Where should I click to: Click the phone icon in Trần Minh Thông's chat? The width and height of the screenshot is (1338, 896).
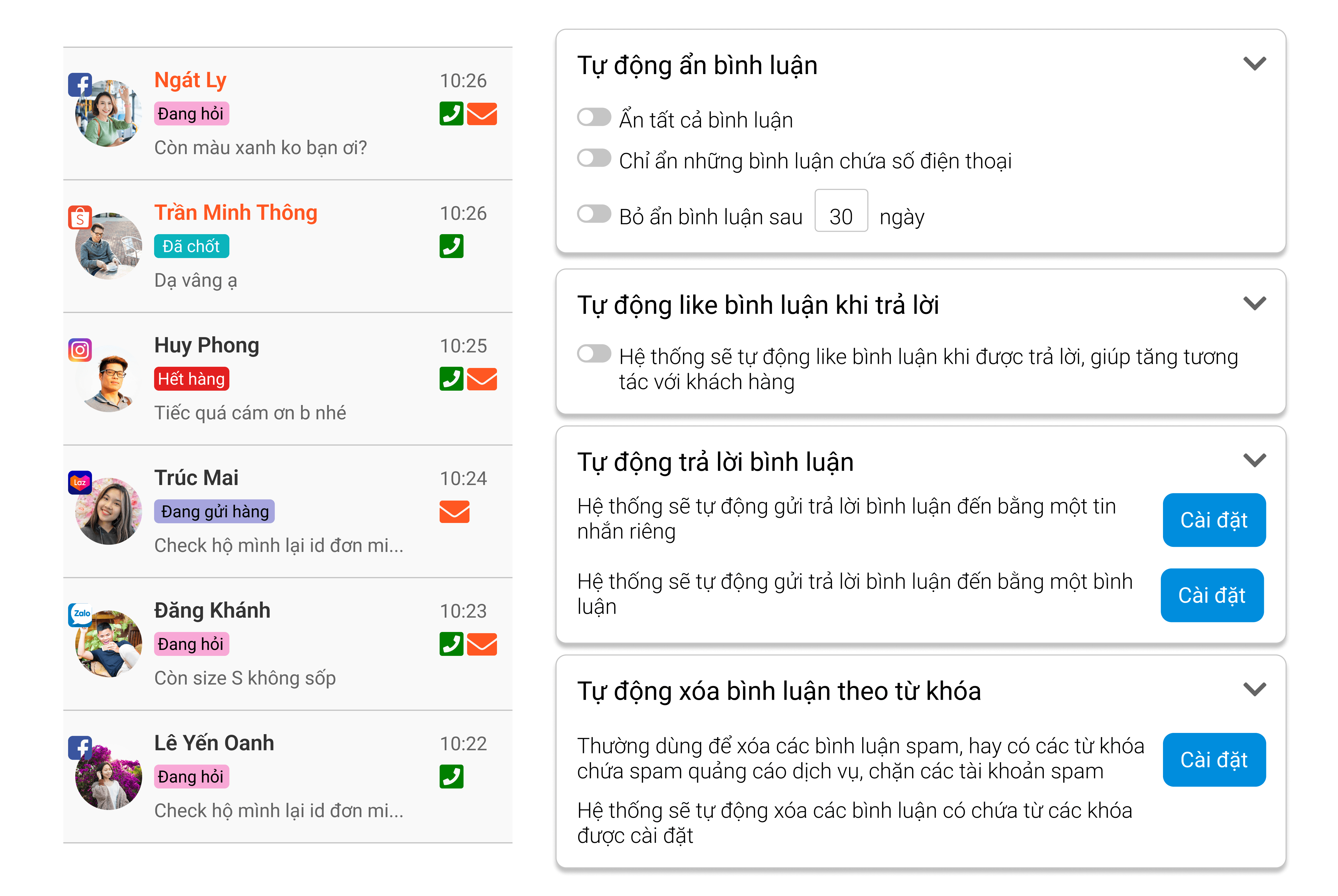(x=452, y=247)
